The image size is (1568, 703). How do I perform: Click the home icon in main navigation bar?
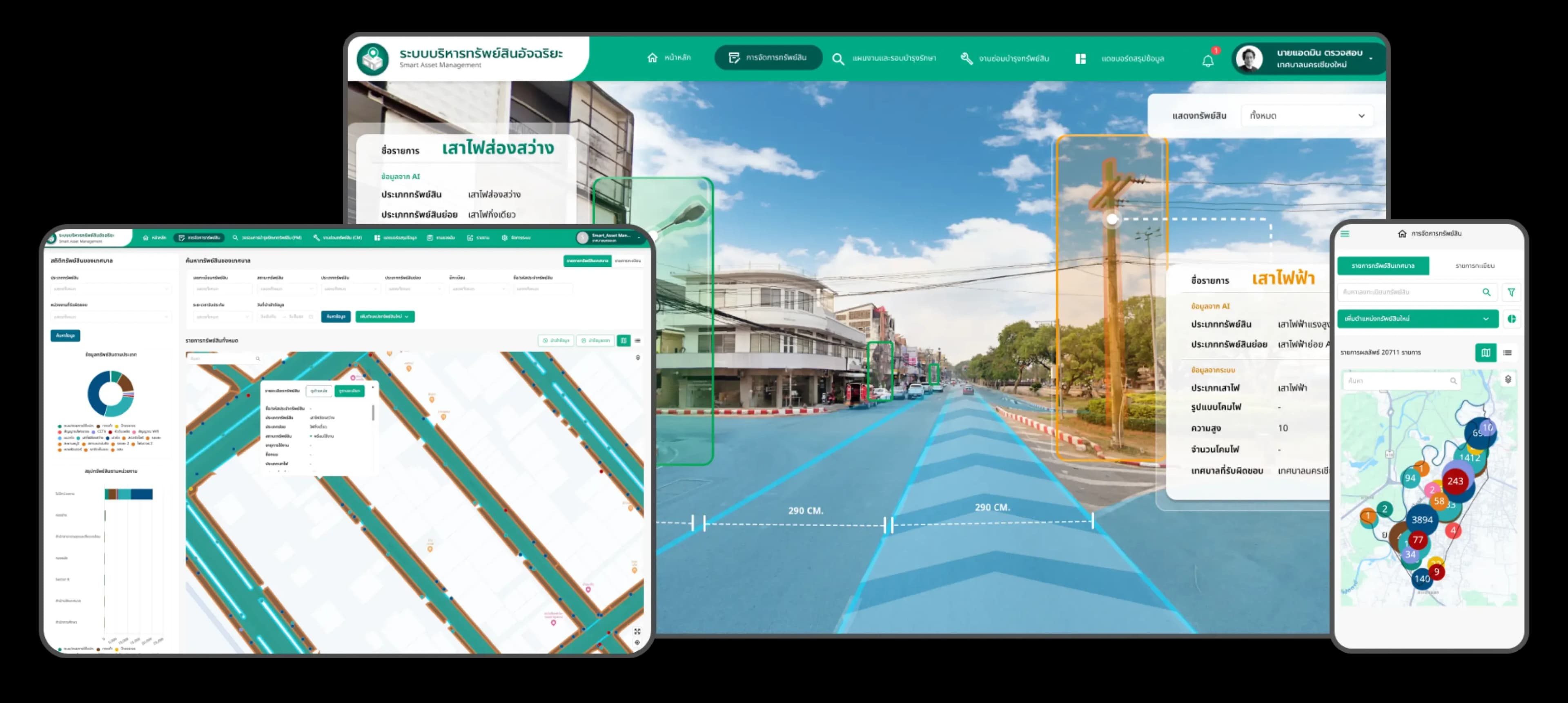652,58
